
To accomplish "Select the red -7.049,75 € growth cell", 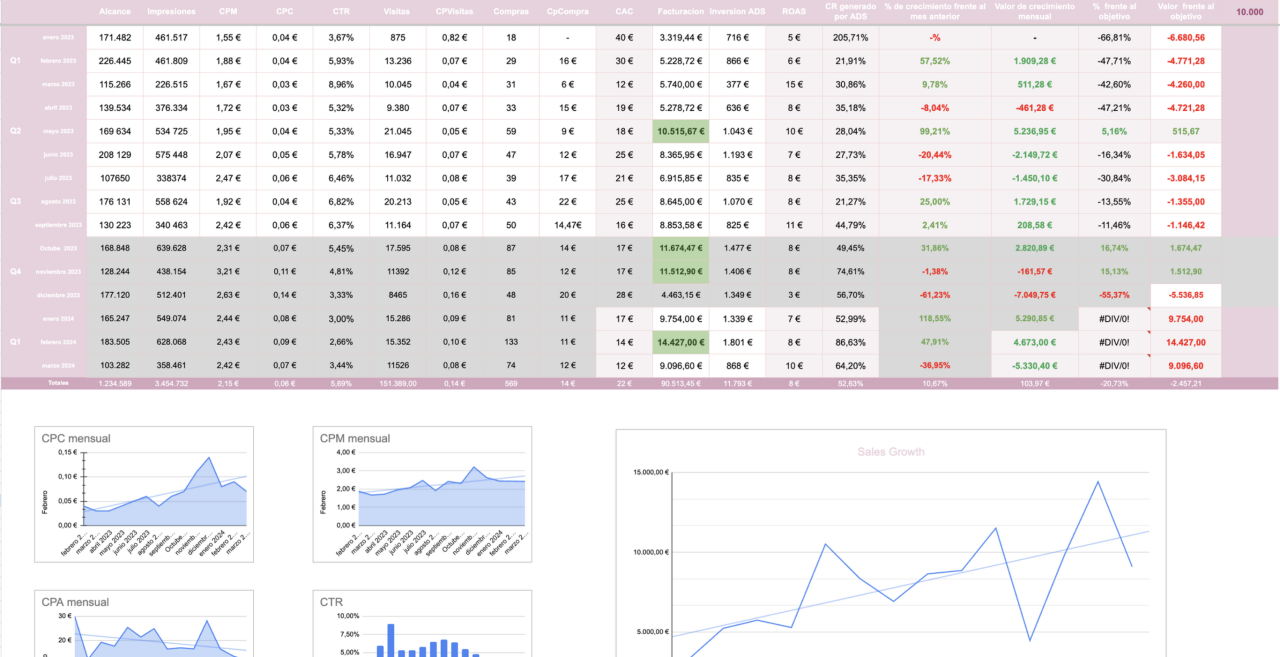I will (1035, 295).
